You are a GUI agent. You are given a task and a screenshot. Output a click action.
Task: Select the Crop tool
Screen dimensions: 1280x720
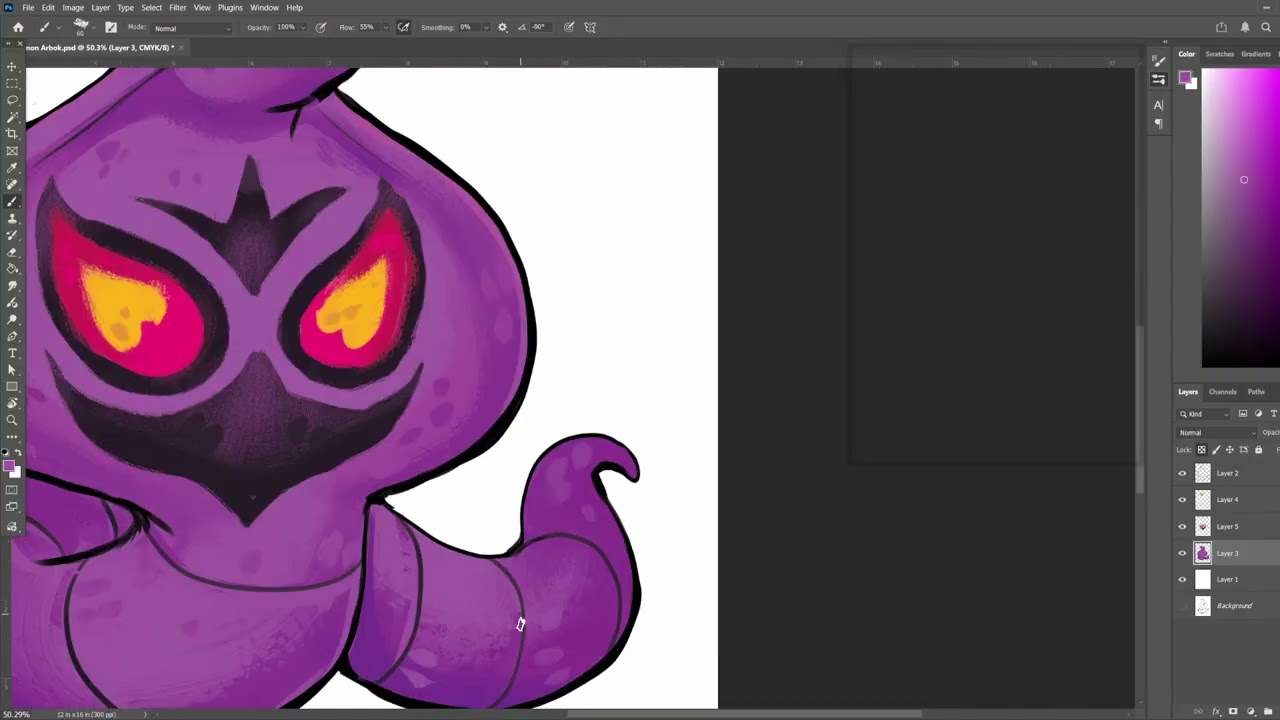pyautogui.click(x=12, y=133)
